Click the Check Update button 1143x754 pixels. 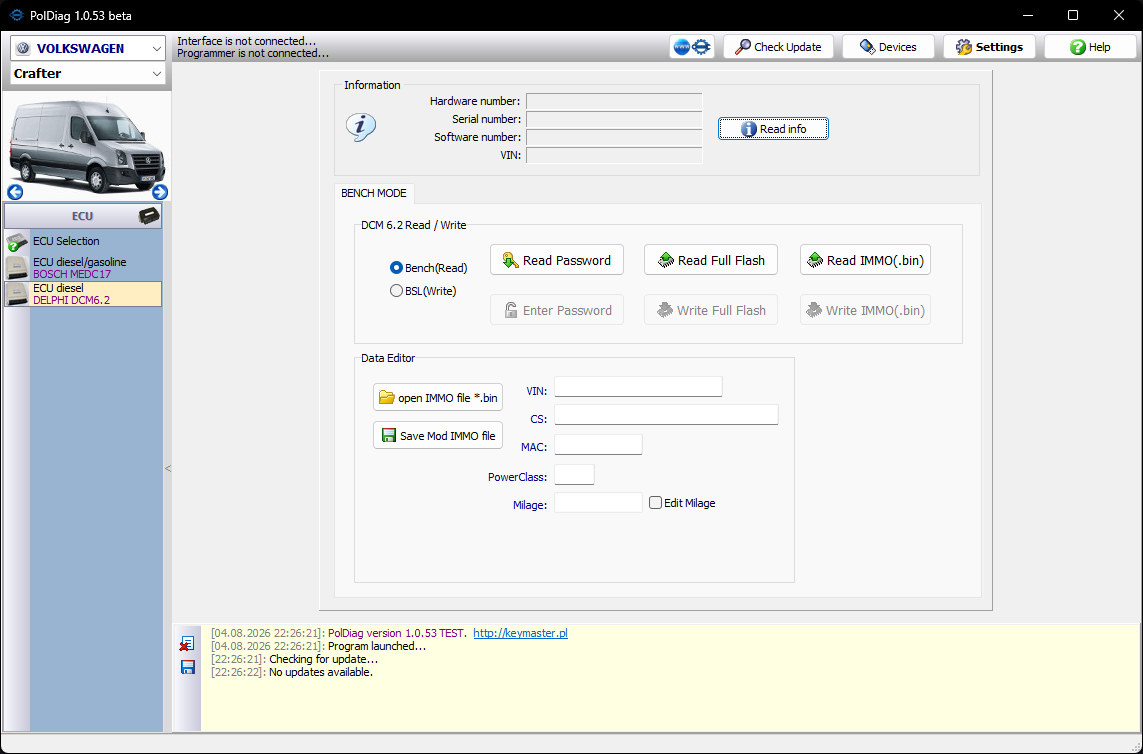(778, 47)
